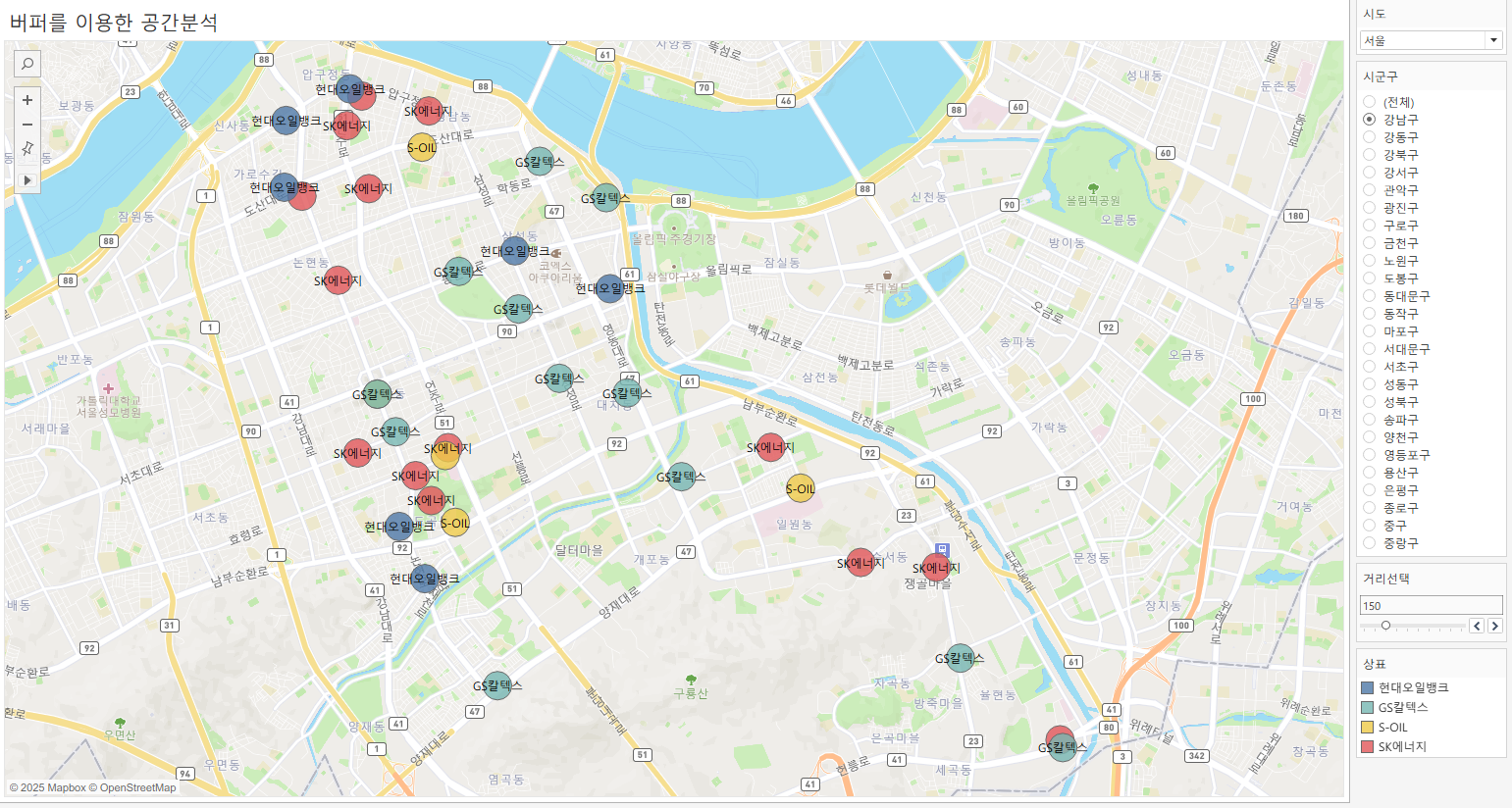The width and height of the screenshot is (1512, 808).
Task: Open the OpenStreetMap attribution link
Action: [132, 787]
